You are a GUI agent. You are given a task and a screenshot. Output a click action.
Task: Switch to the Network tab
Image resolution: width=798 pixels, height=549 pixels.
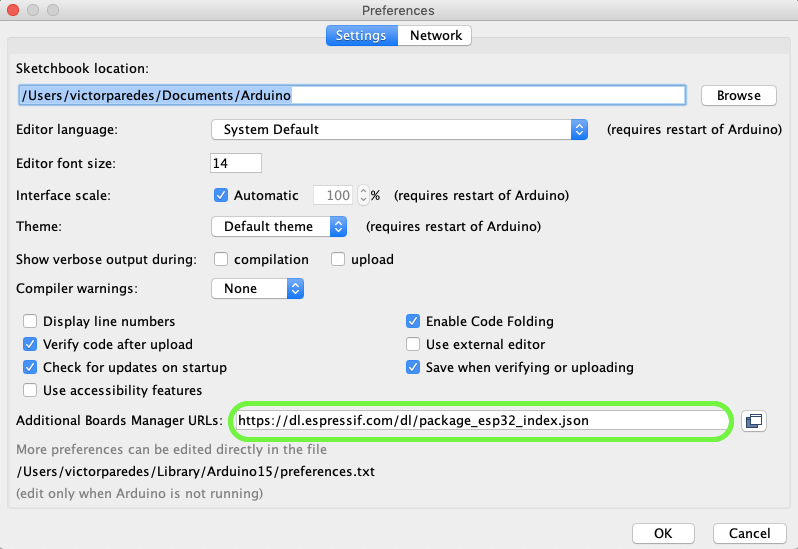pos(435,35)
